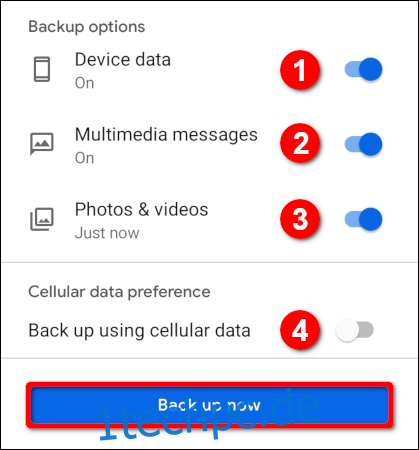419x450 pixels.
Task: Click the Backup options section header
Action: [87, 27]
